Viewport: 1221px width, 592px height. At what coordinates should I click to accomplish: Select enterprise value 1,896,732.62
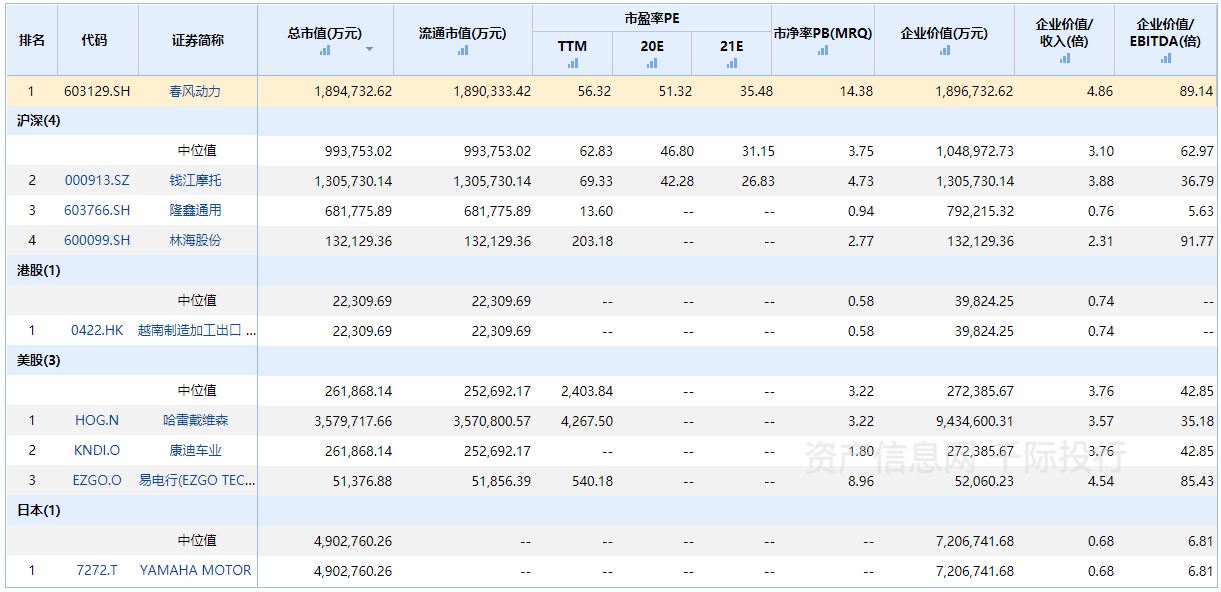pyautogui.click(x=974, y=91)
